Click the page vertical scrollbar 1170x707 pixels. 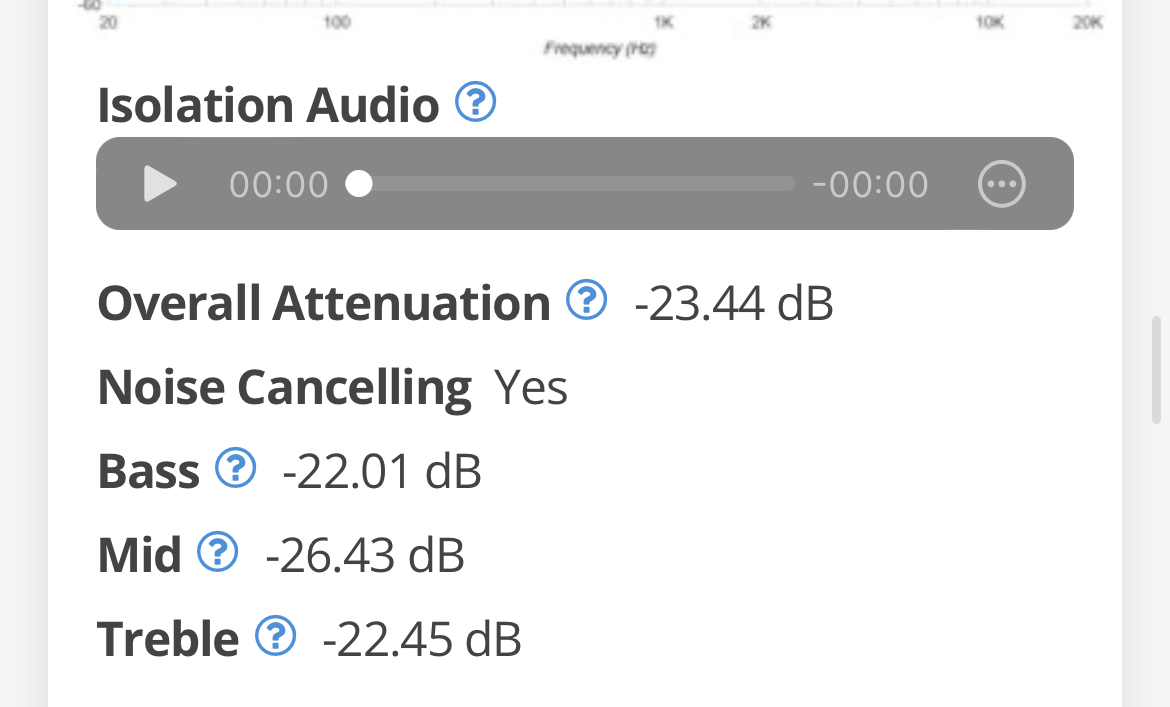click(x=1156, y=370)
